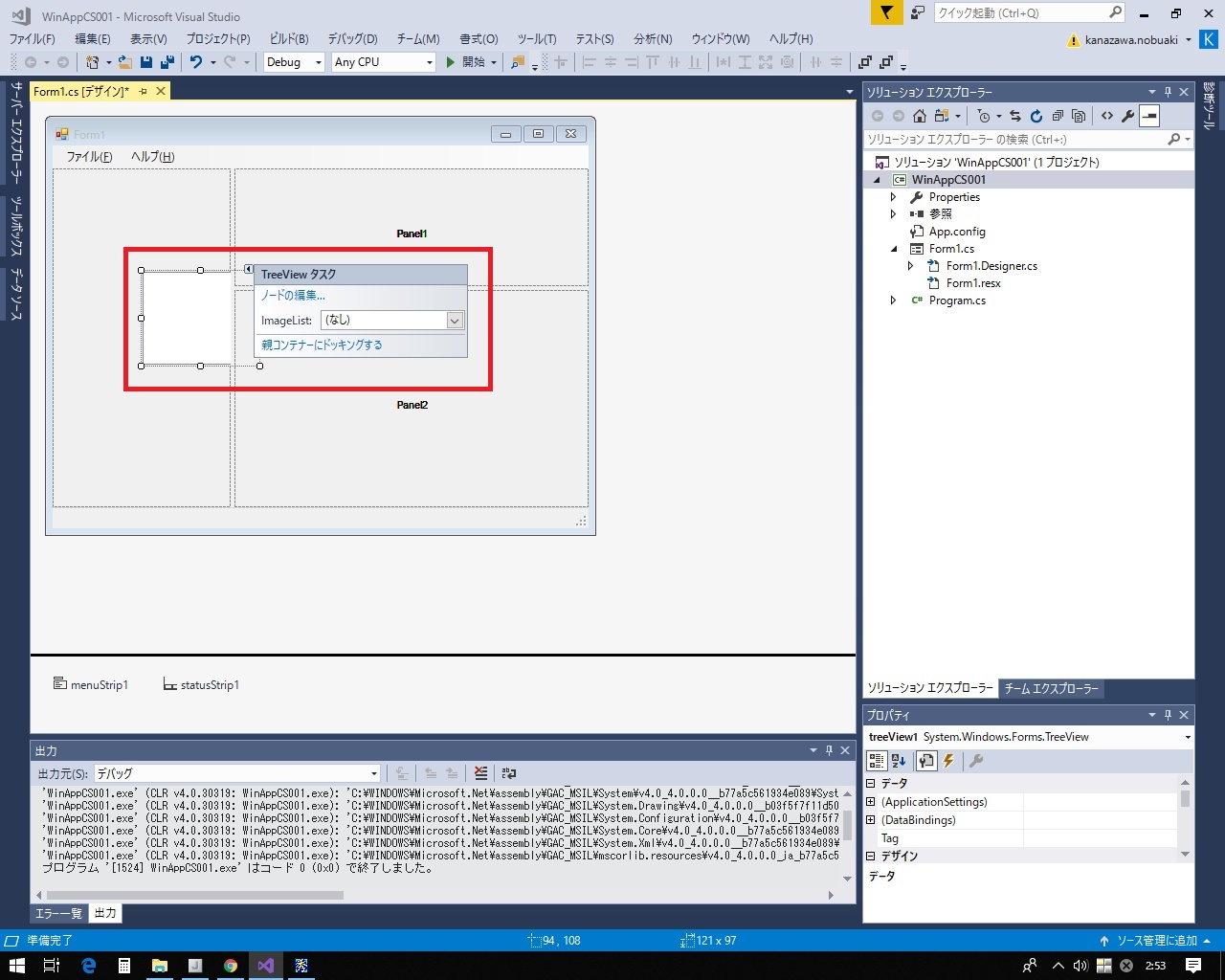Open the ImageList dropdown in TreeView tasks

pos(456,321)
